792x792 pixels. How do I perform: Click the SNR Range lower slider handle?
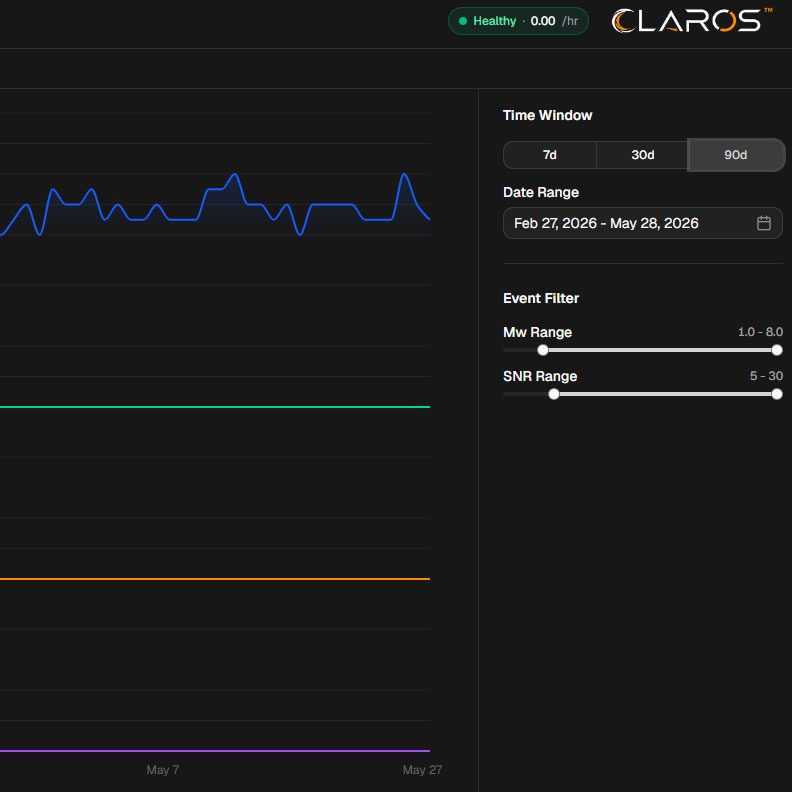click(554, 394)
